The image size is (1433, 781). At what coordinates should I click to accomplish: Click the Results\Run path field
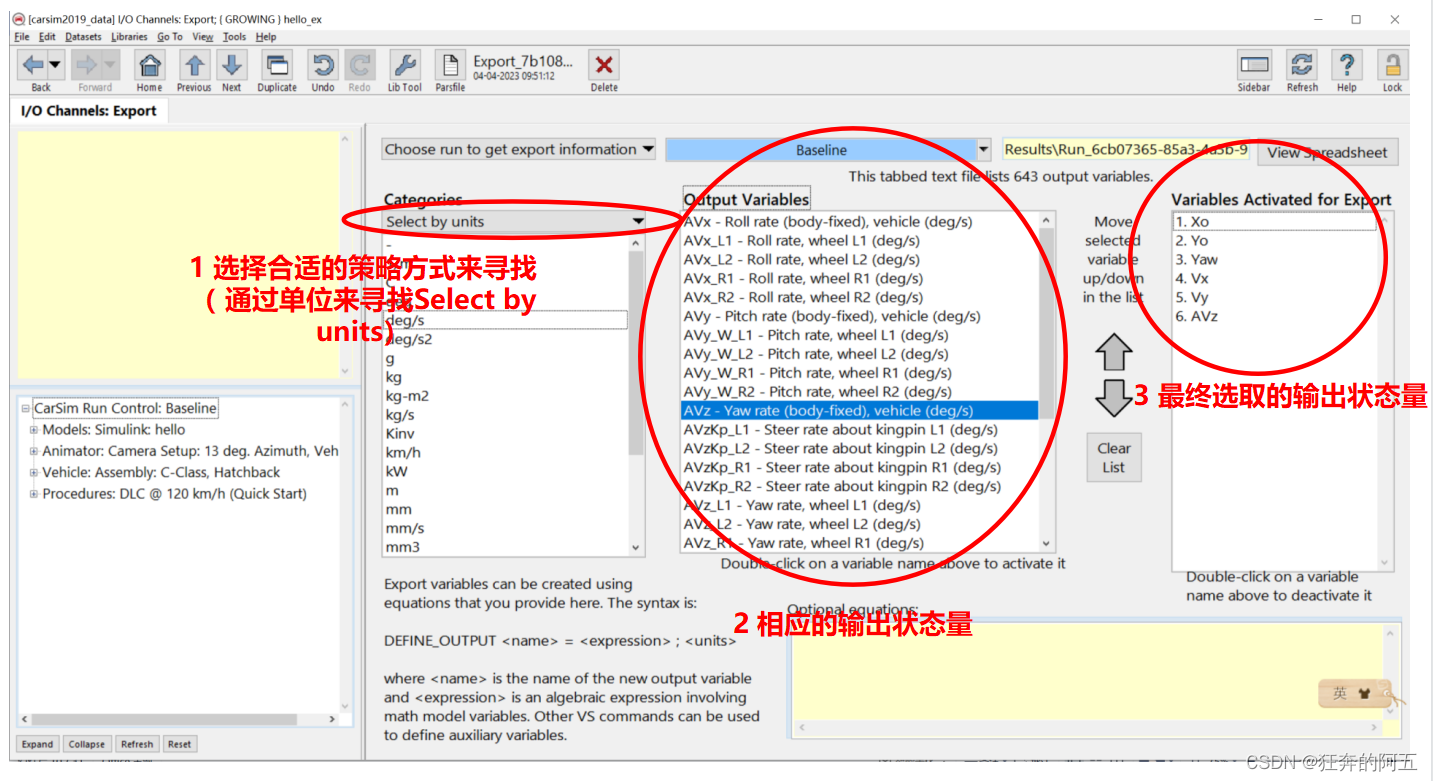[1126, 149]
